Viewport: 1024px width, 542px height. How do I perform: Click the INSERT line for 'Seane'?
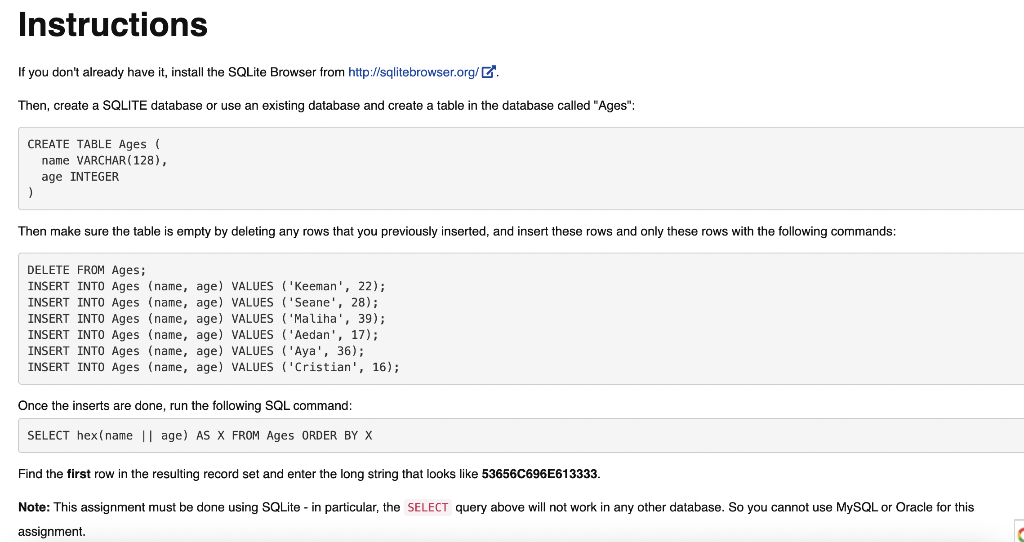(x=203, y=303)
